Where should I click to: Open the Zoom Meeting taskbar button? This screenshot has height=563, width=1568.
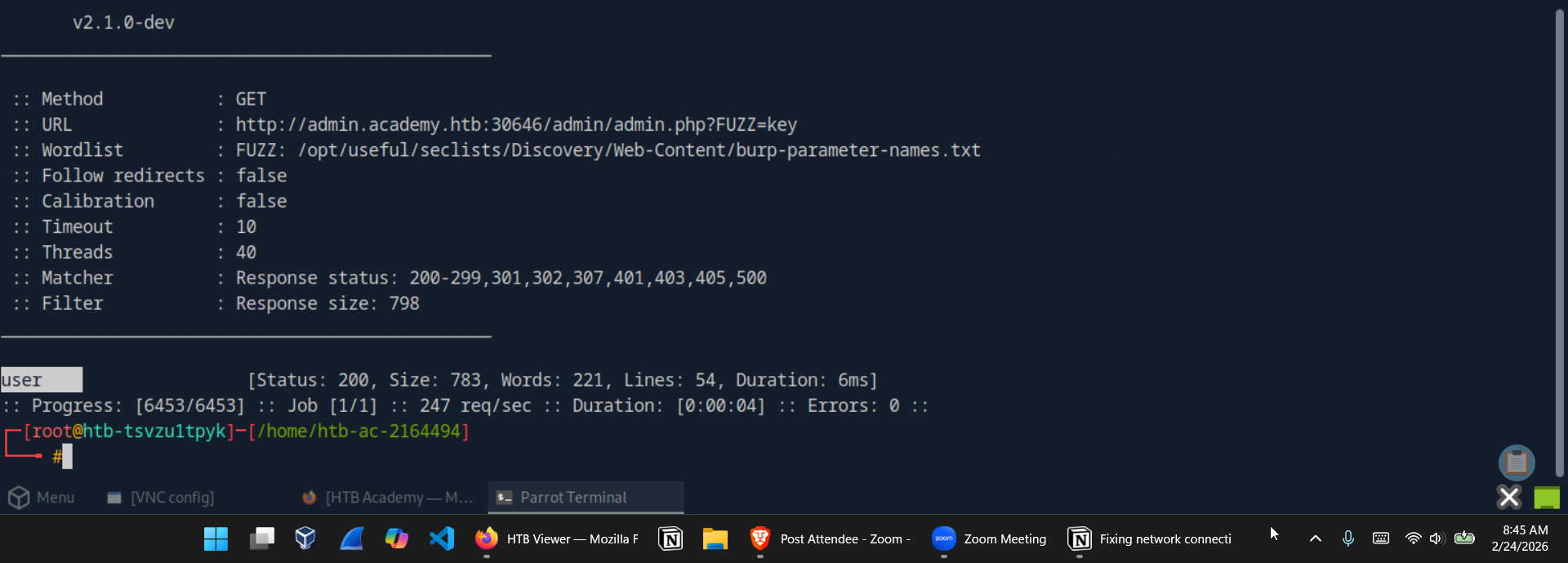coord(990,538)
